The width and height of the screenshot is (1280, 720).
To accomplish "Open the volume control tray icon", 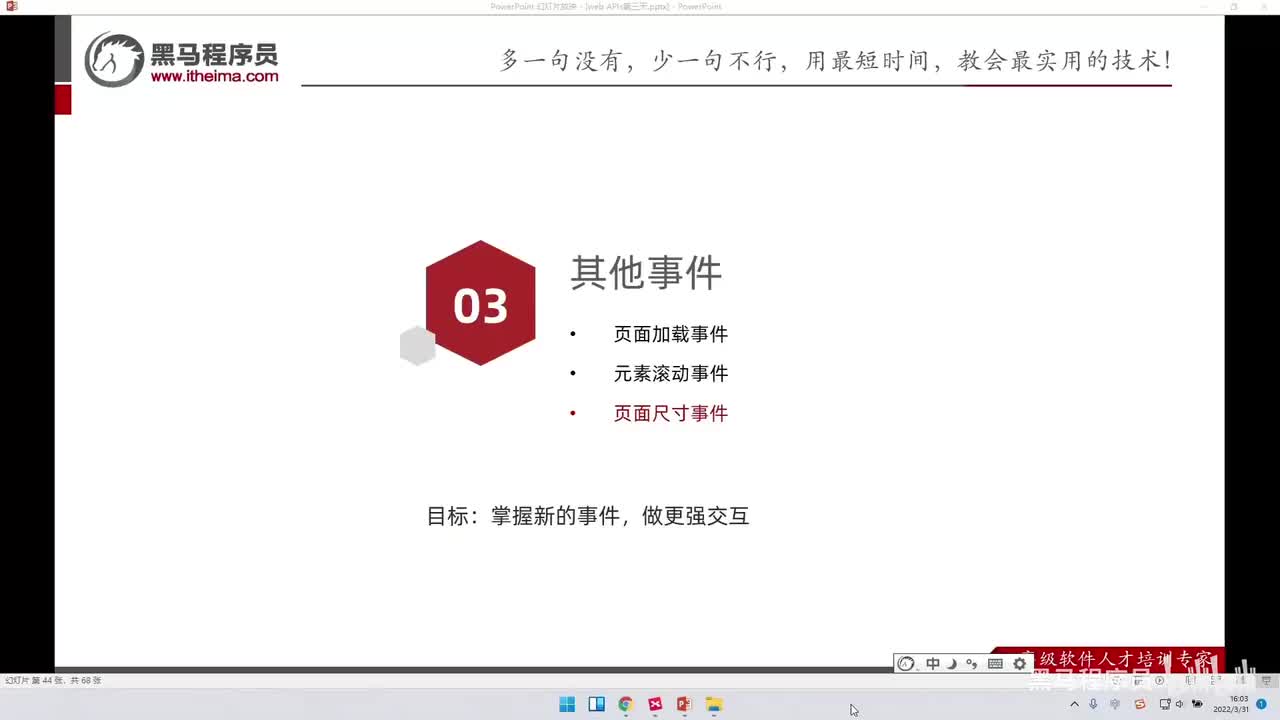I will tap(1180, 704).
